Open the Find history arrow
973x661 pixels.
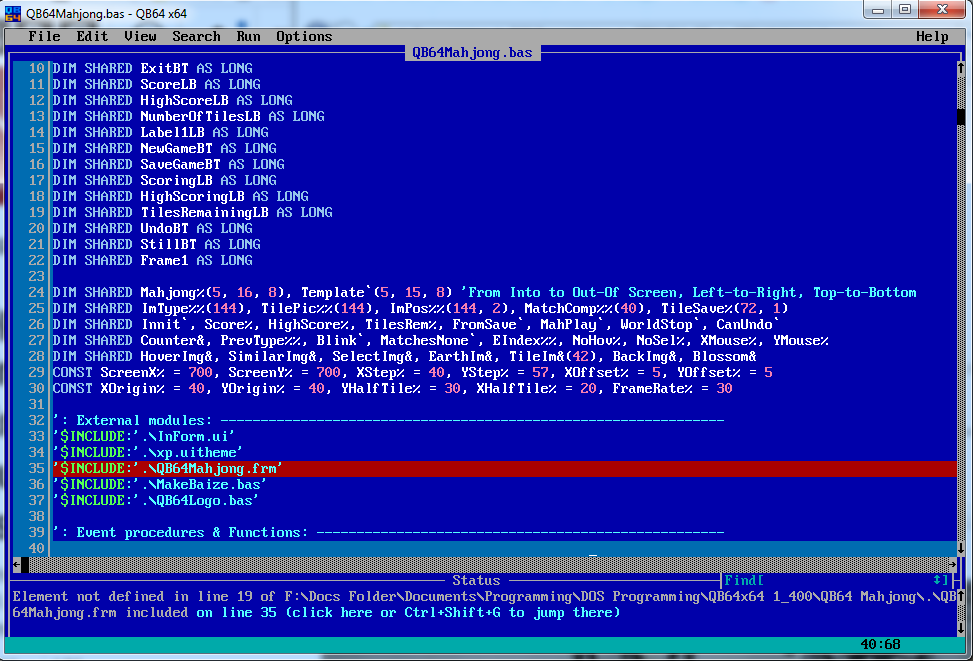pyautogui.click(x=940, y=580)
